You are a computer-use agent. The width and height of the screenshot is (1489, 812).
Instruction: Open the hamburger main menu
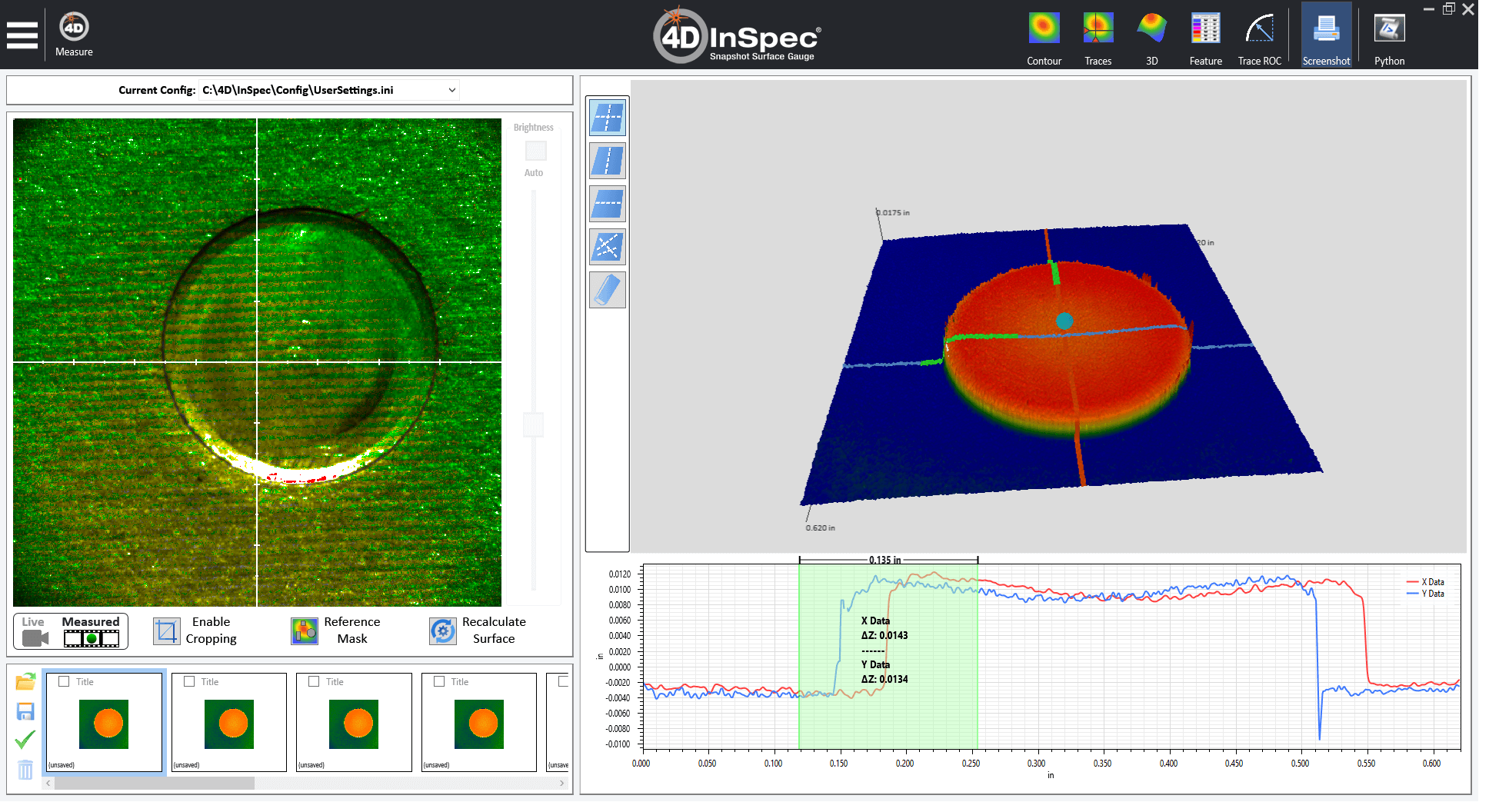click(x=22, y=35)
